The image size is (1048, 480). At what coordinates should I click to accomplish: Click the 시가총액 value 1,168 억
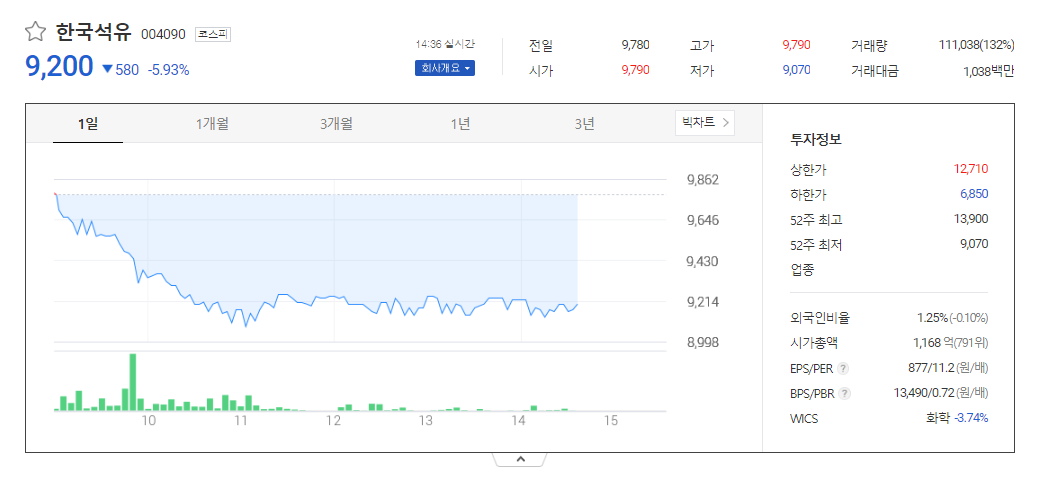pos(931,343)
